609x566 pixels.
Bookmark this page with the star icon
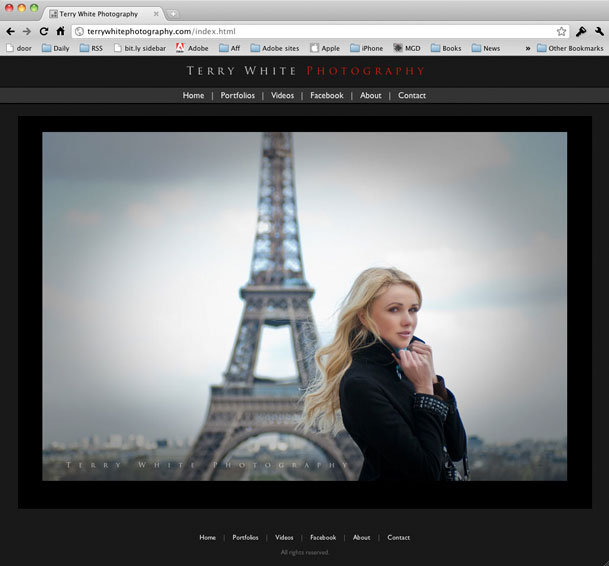[x=562, y=32]
